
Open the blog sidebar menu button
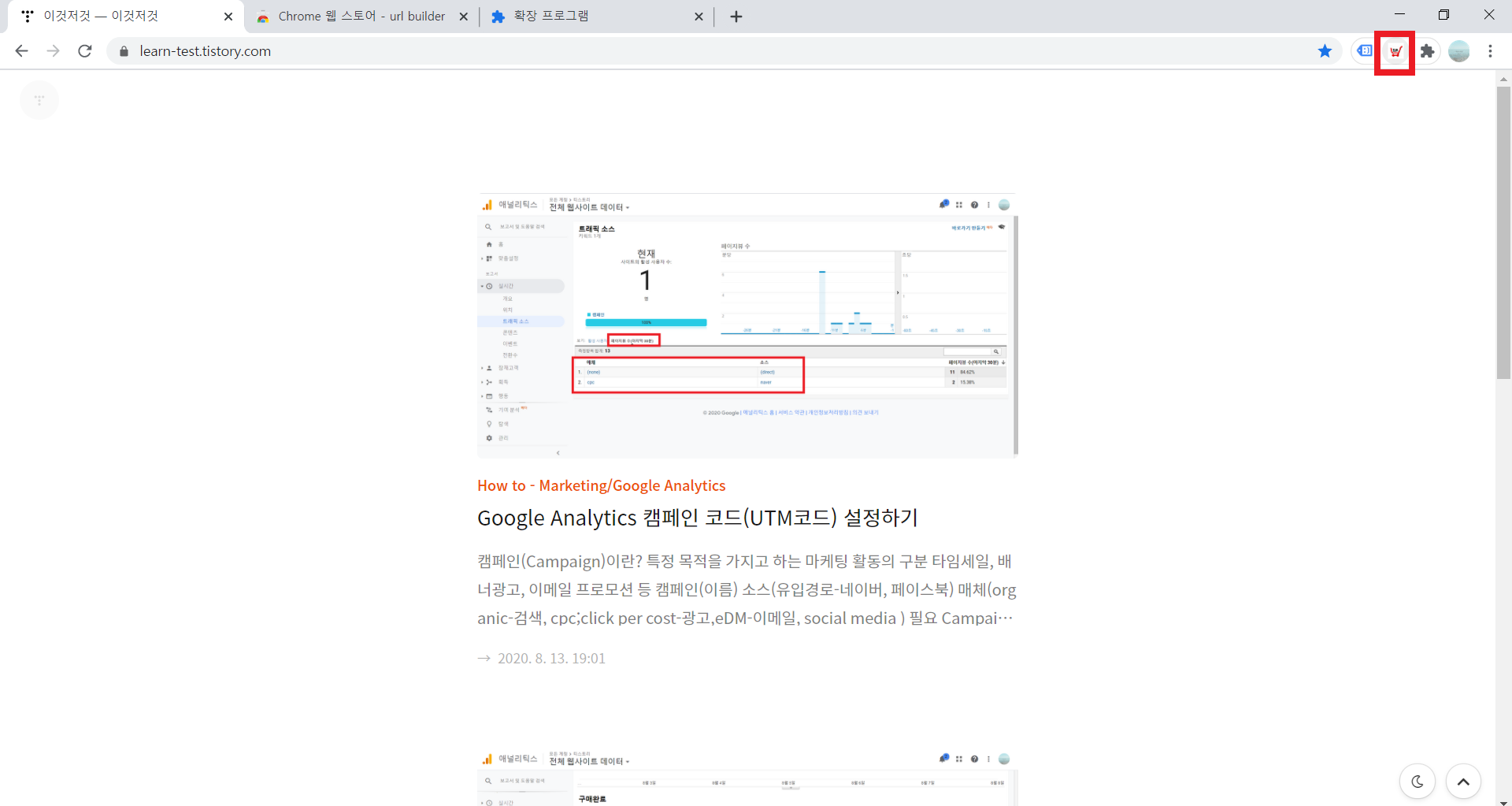(39, 100)
